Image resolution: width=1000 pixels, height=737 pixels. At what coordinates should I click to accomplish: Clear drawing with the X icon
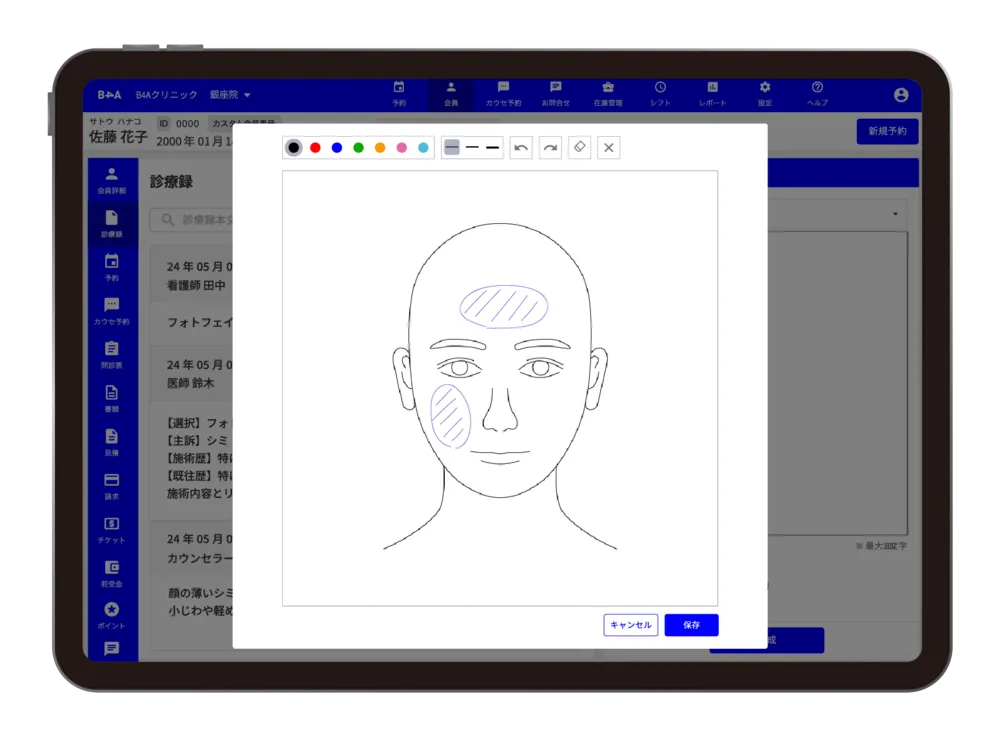609,148
